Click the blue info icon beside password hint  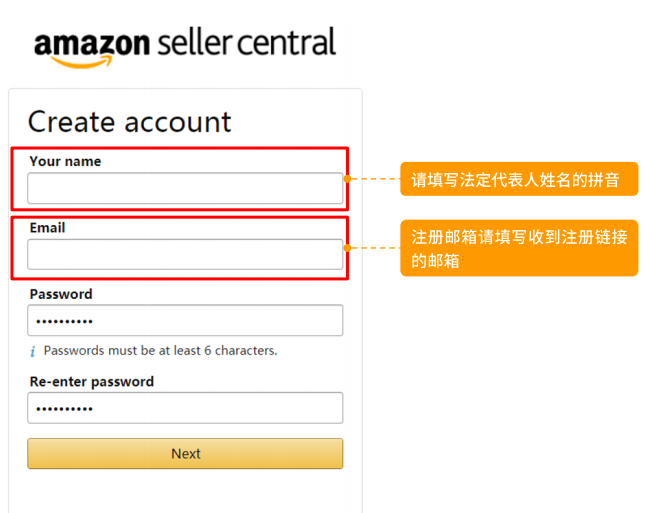tap(33, 351)
